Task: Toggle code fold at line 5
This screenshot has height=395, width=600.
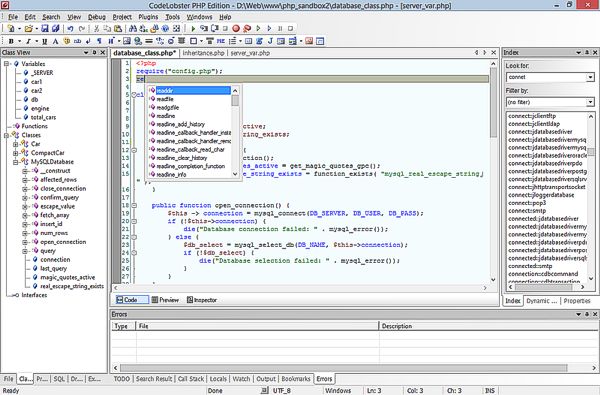Action: 134,95
